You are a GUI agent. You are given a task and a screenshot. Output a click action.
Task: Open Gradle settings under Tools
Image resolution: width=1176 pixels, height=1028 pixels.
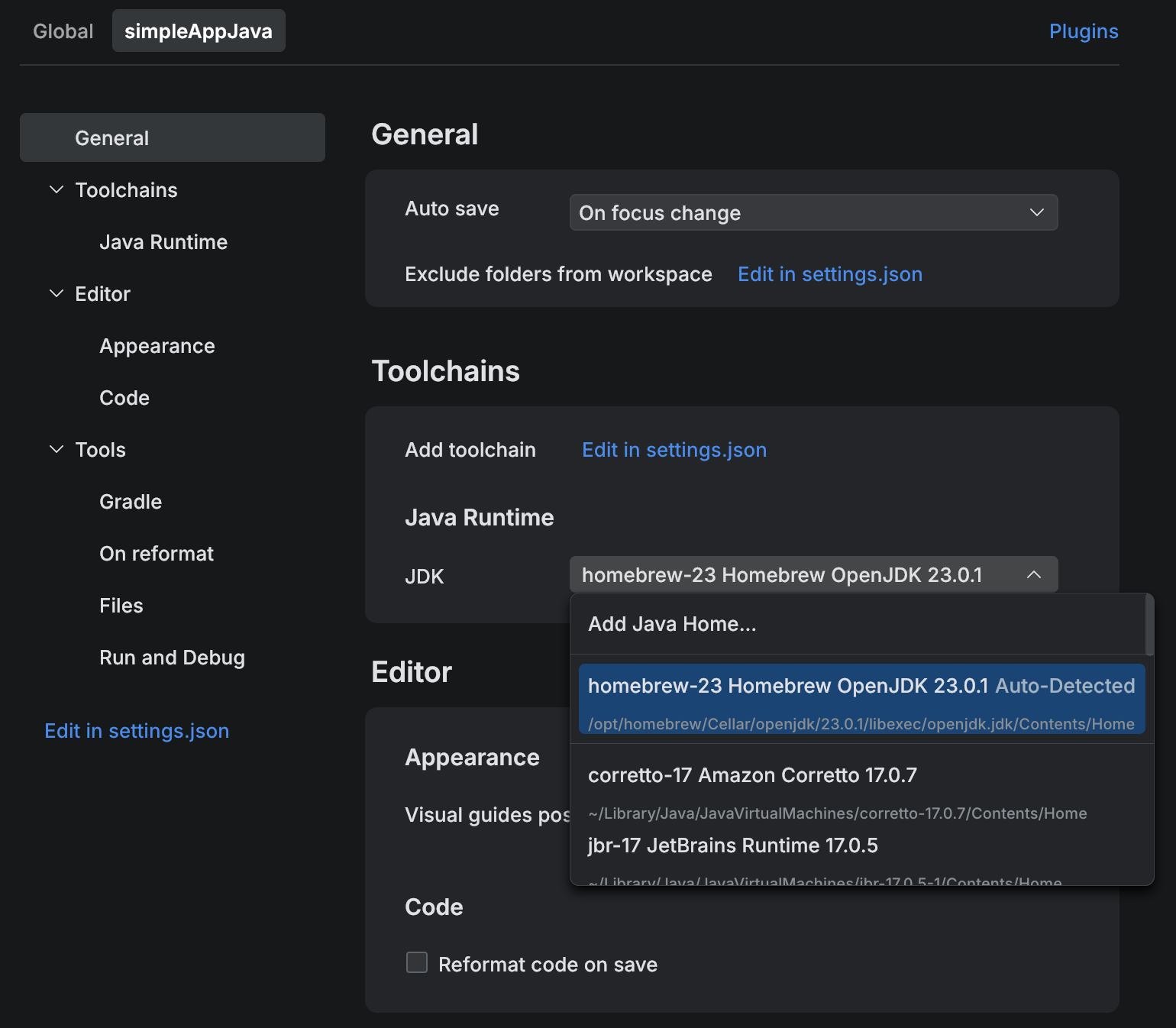click(x=131, y=501)
